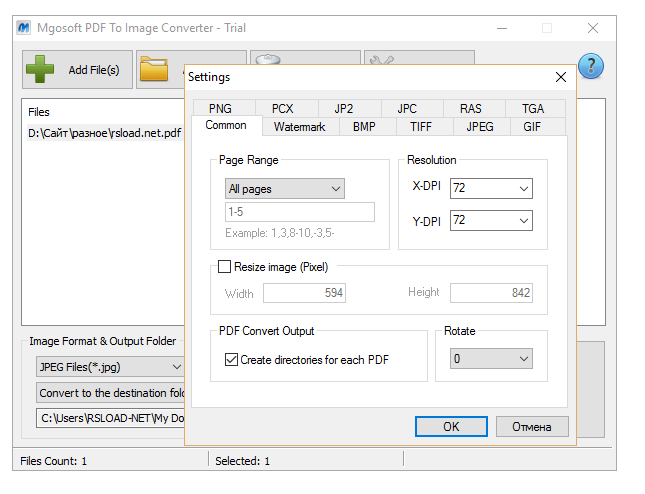Minimize the Mgosoft converter window
Viewport: 645px width, 494px height.
point(502,28)
